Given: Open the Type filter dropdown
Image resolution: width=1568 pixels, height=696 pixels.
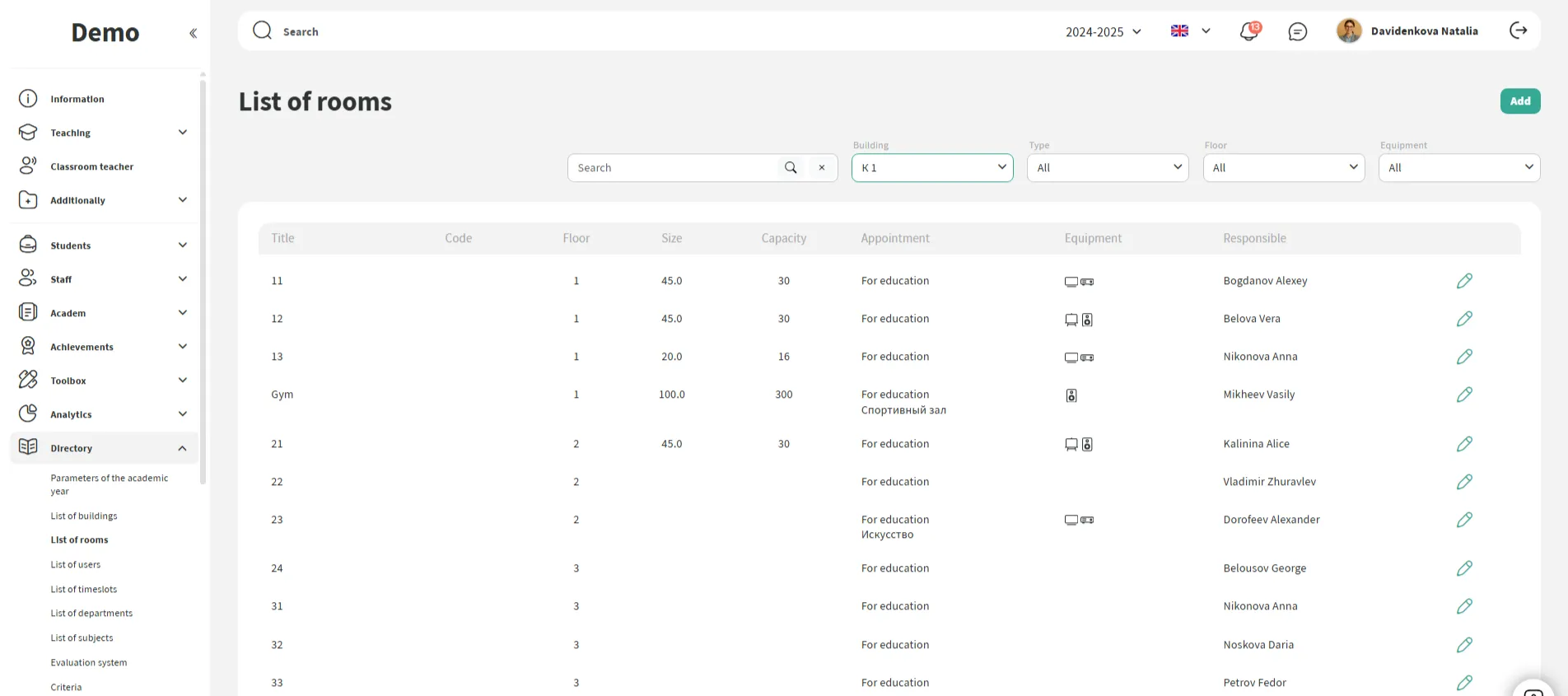Looking at the screenshot, I should pos(1107,168).
